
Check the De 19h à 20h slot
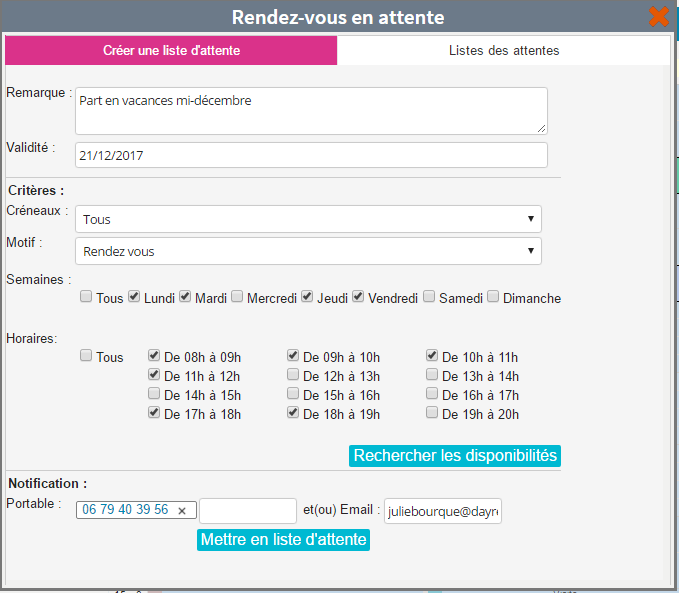pyautogui.click(x=432, y=413)
